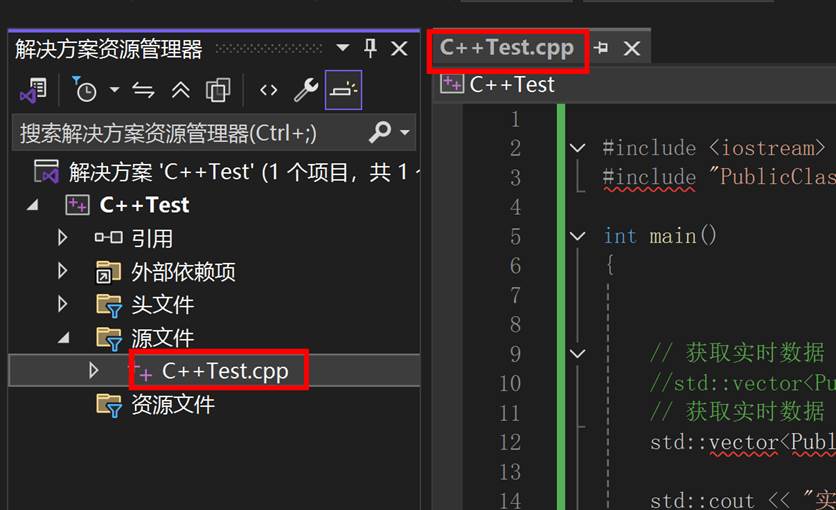Collapse the main() function fold arrow
This screenshot has height=510, width=836.
tap(578, 236)
